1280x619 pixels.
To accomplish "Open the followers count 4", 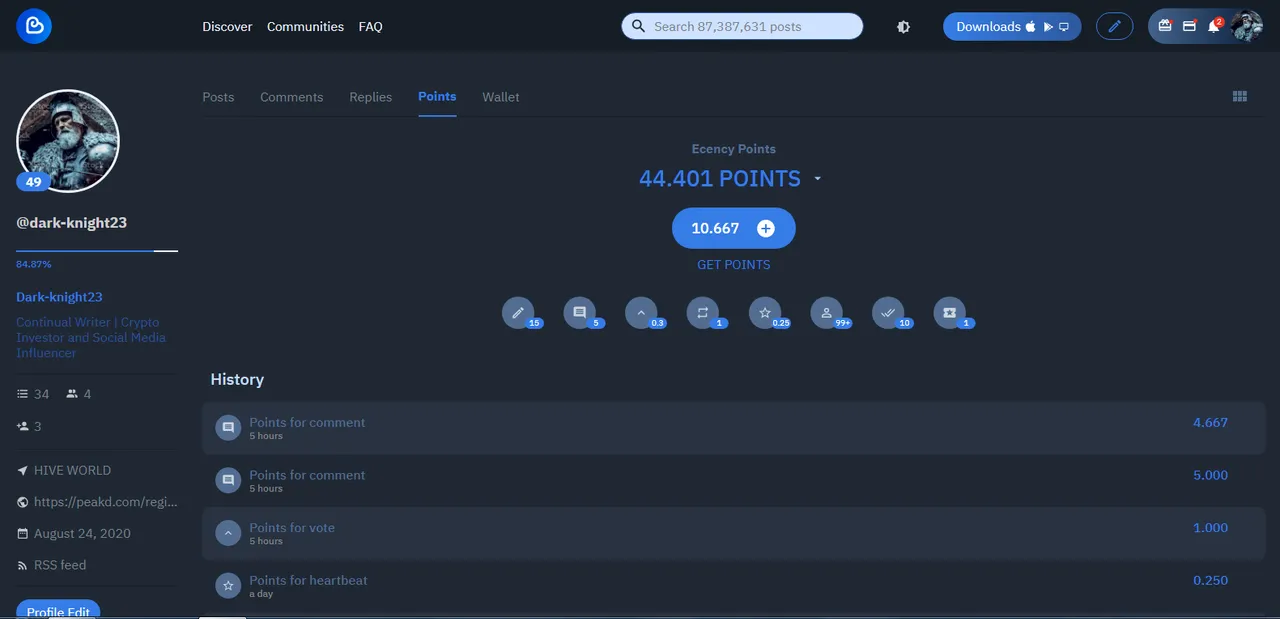I will pos(79,394).
